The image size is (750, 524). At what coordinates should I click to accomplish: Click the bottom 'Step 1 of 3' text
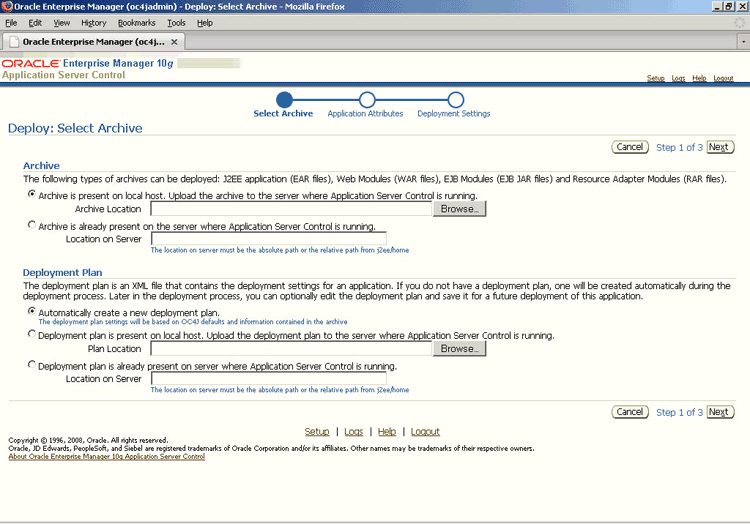[x=679, y=413]
